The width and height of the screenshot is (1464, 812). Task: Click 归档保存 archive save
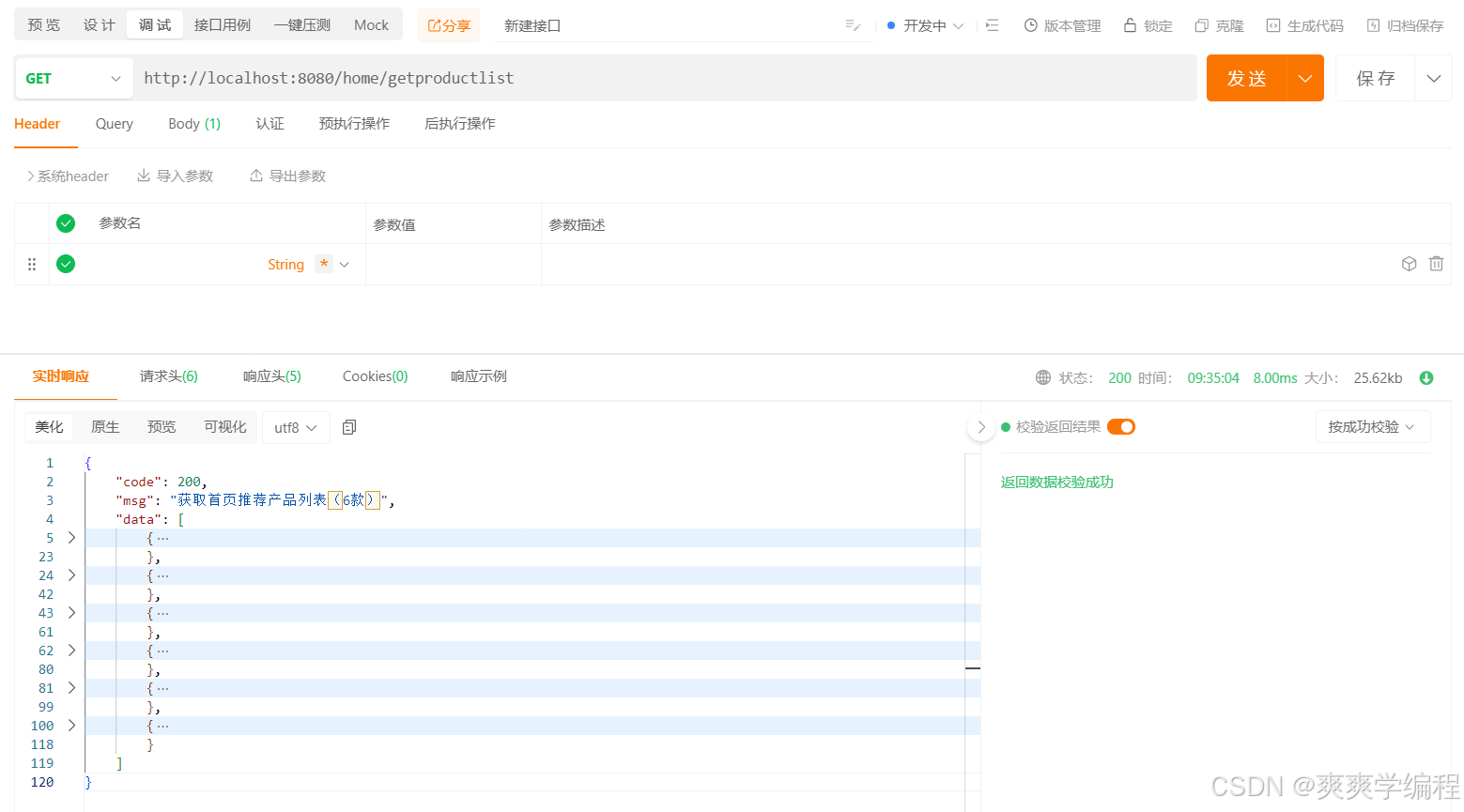pyautogui.click(x=1405, y=25)
